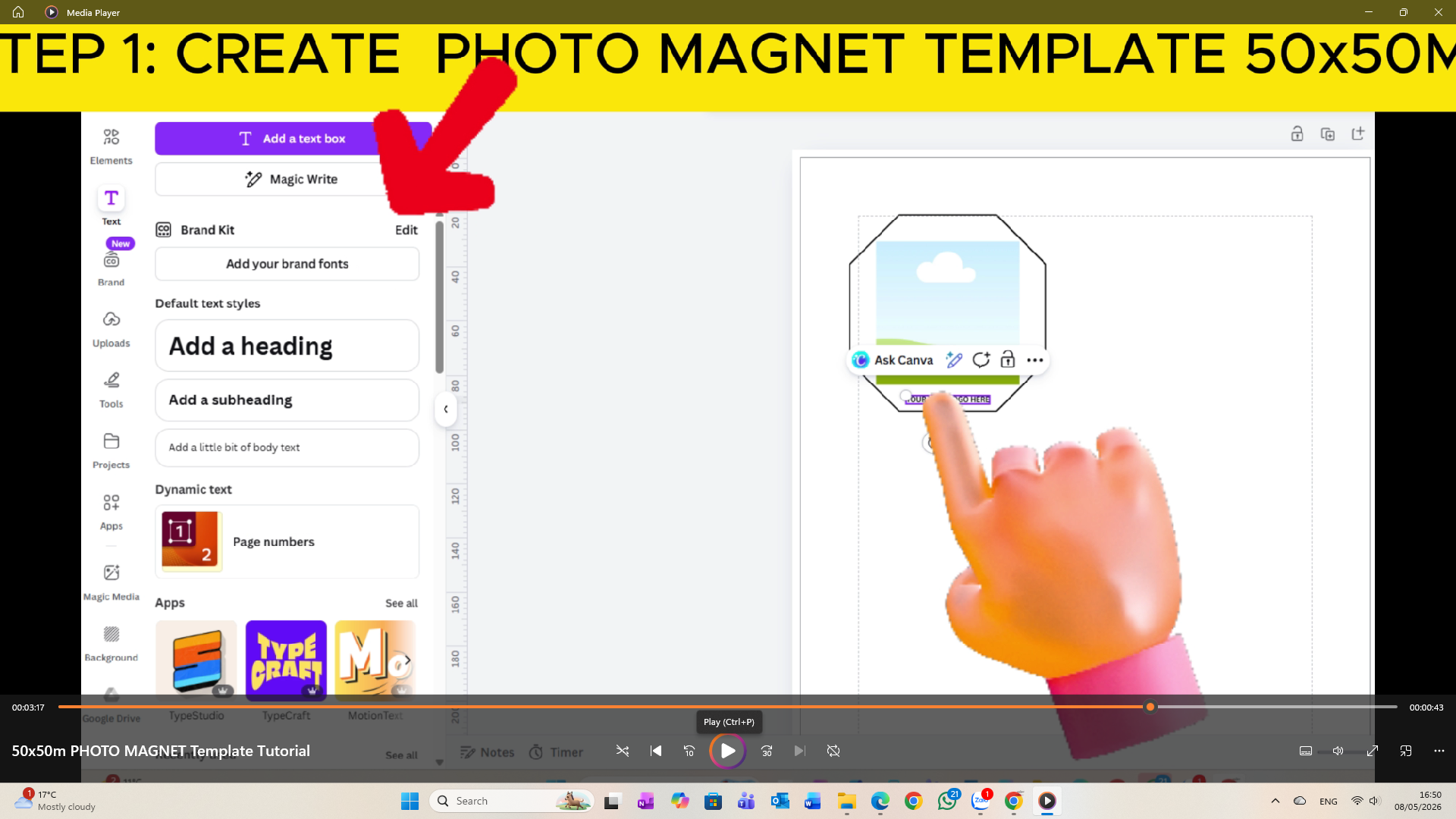1456x819 pixels.
Task: Click the duplicate page icon above canvas
Action: [1327, 134]
